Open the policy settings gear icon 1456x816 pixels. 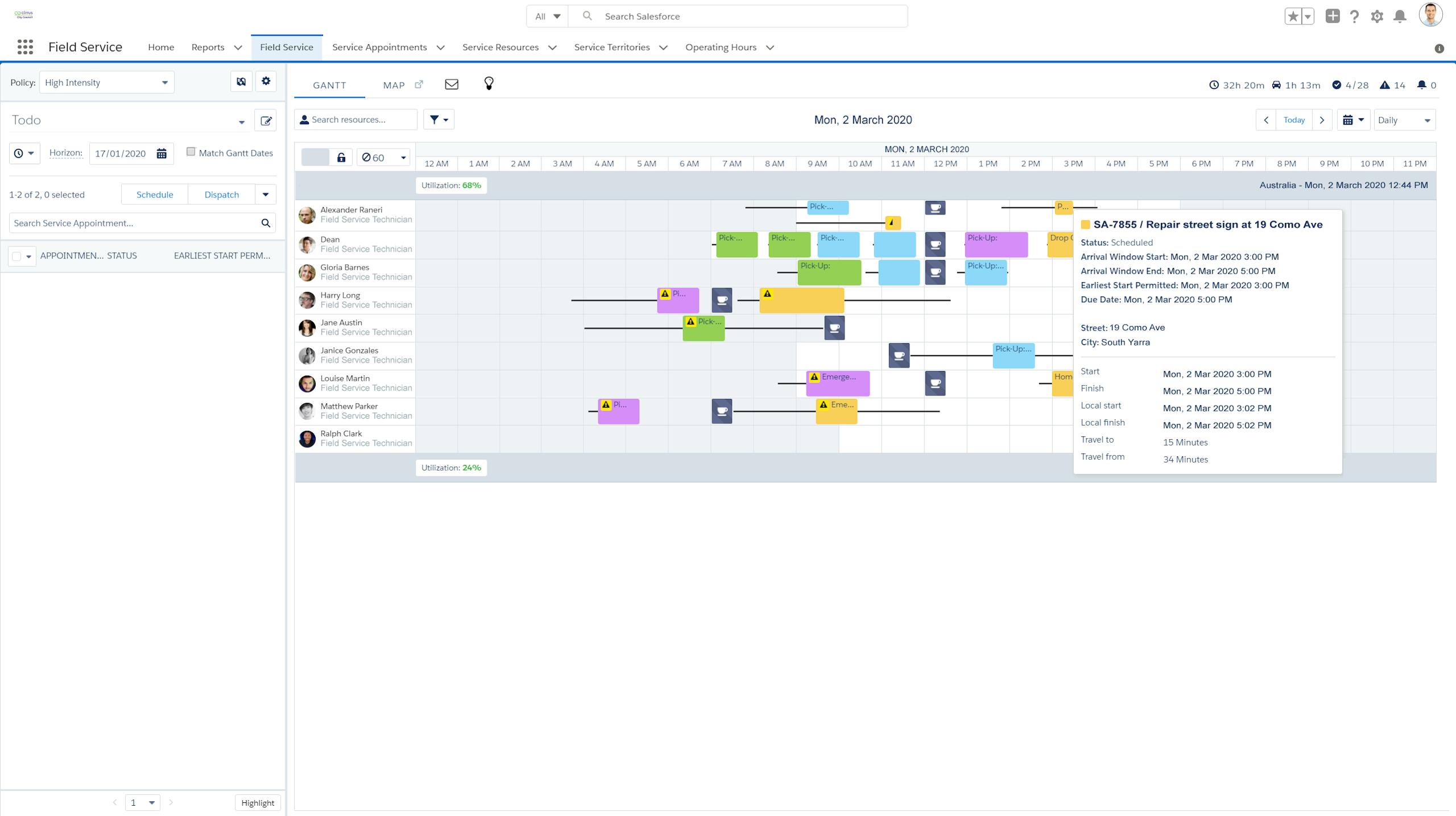coord(266,81)
